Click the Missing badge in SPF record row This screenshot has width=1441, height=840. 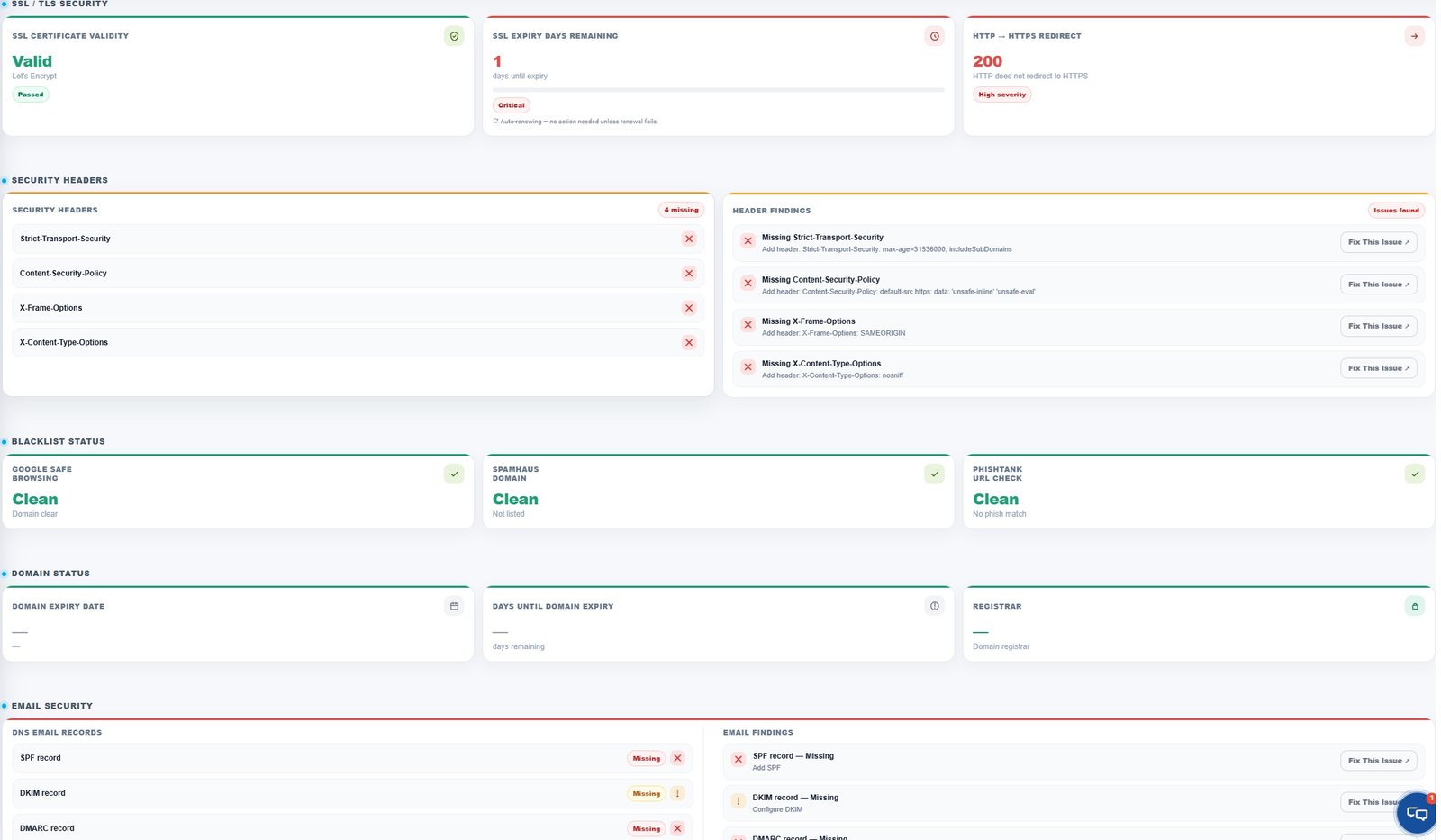pos(647,758)
